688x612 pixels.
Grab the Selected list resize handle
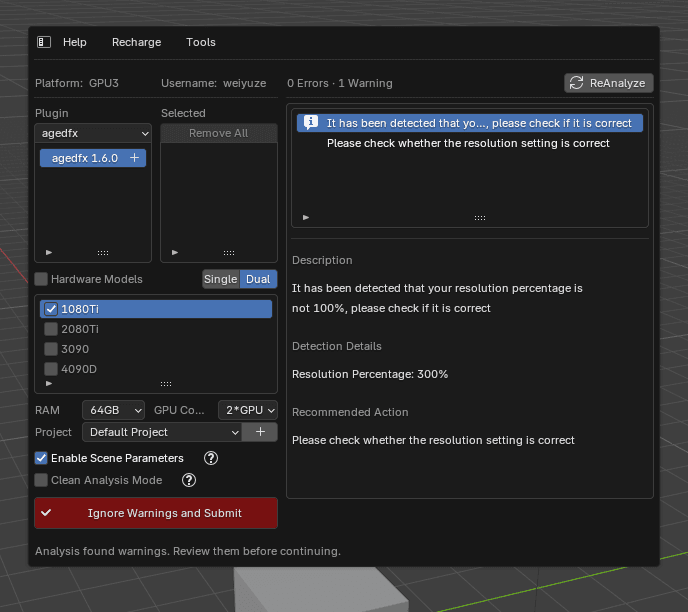pyautogui.click(x=229, y=253)
